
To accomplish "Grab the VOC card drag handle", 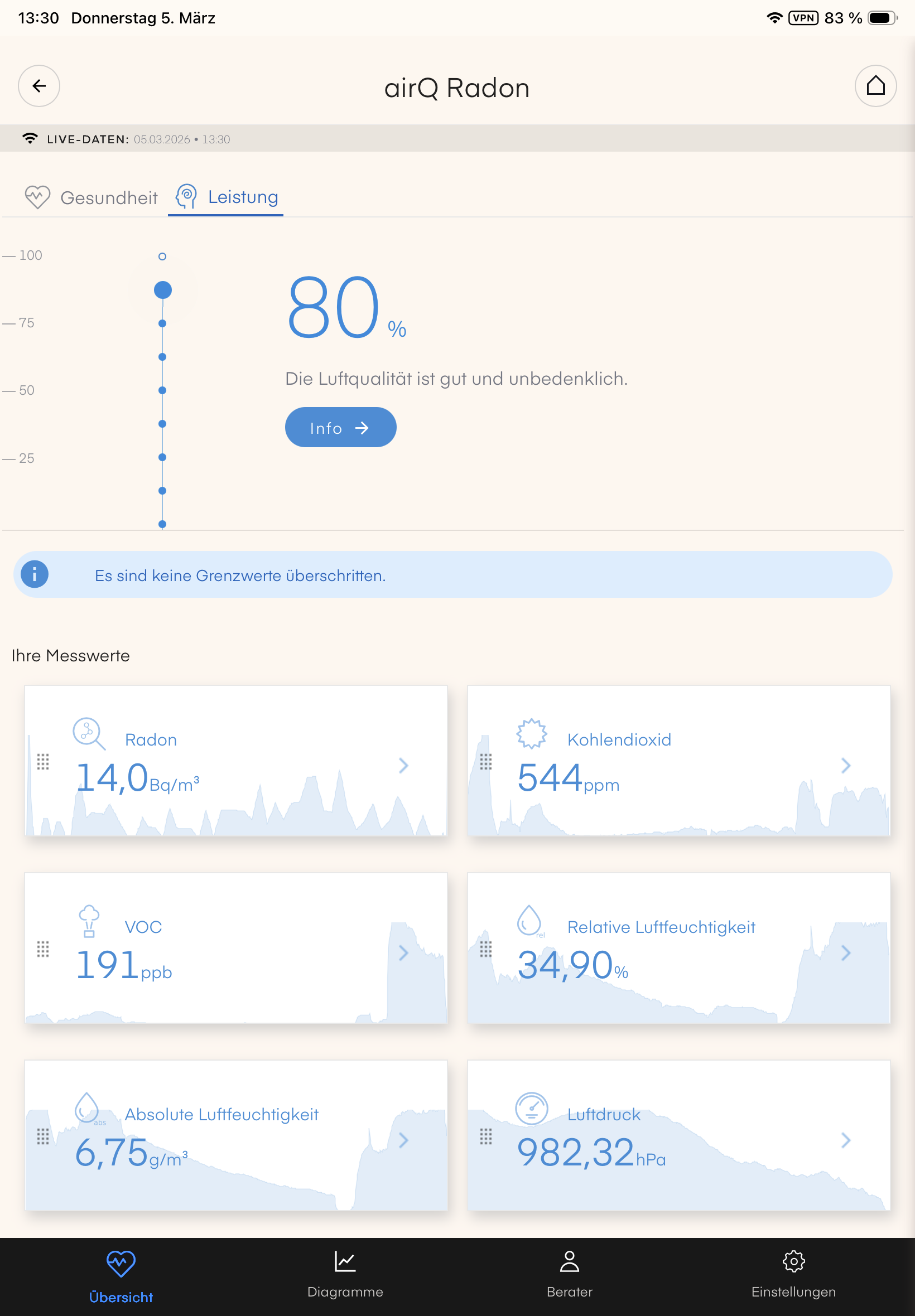I will point(43,949).
